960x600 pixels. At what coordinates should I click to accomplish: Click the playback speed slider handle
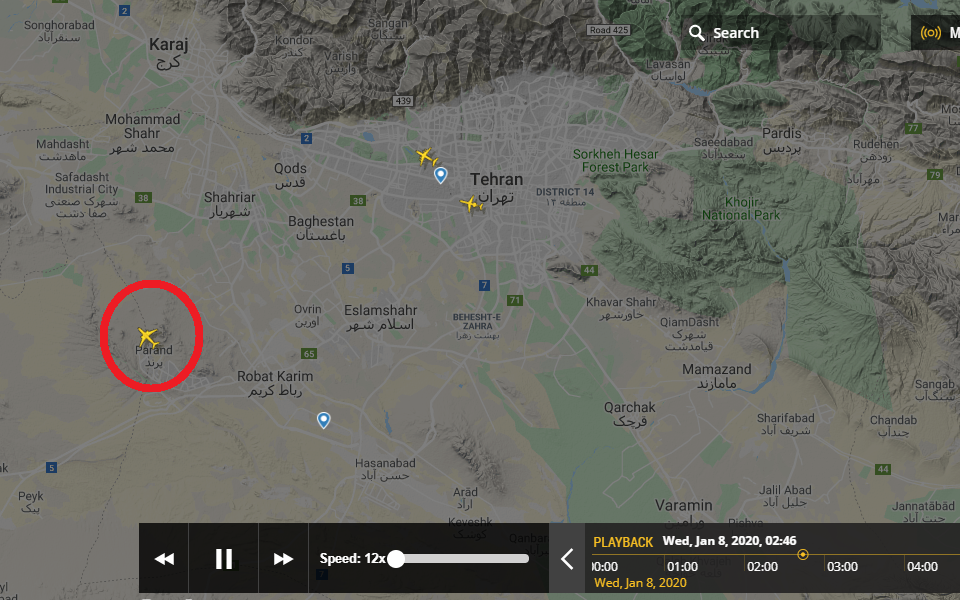(x=396, y=558)
